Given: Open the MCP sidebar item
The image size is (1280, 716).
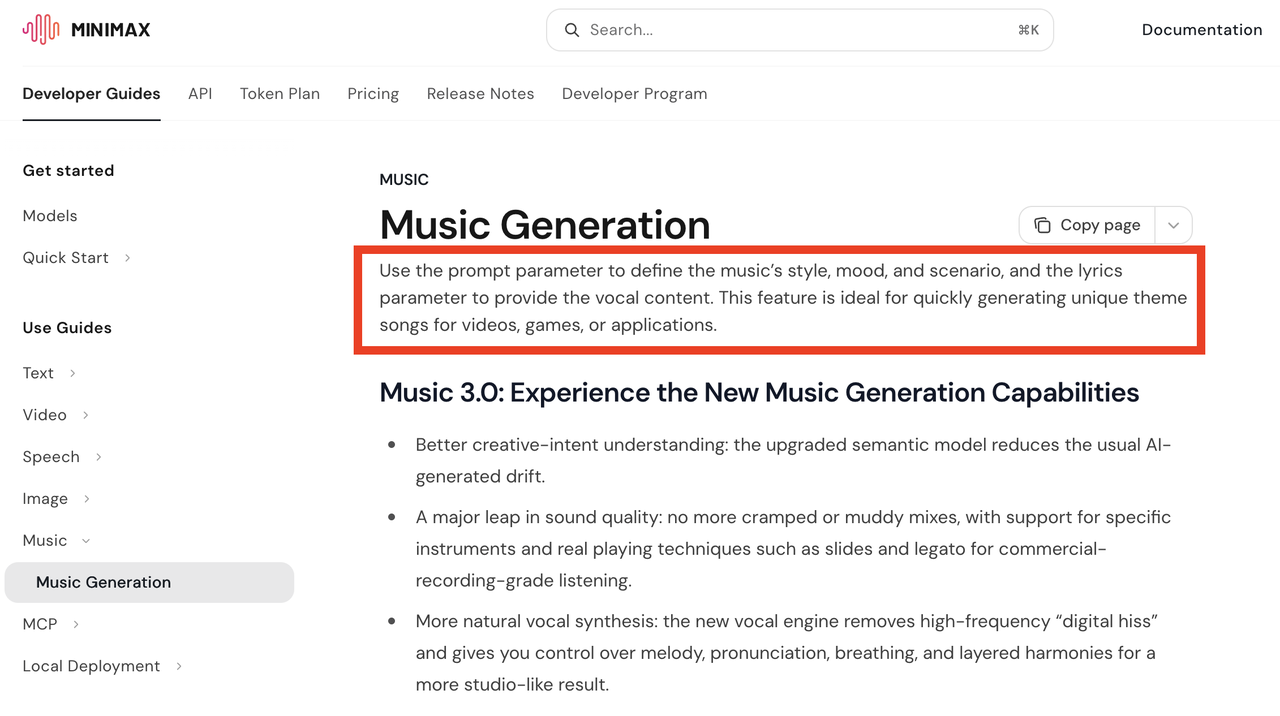Looking at the screenshot, I should [x=40, y=624].
